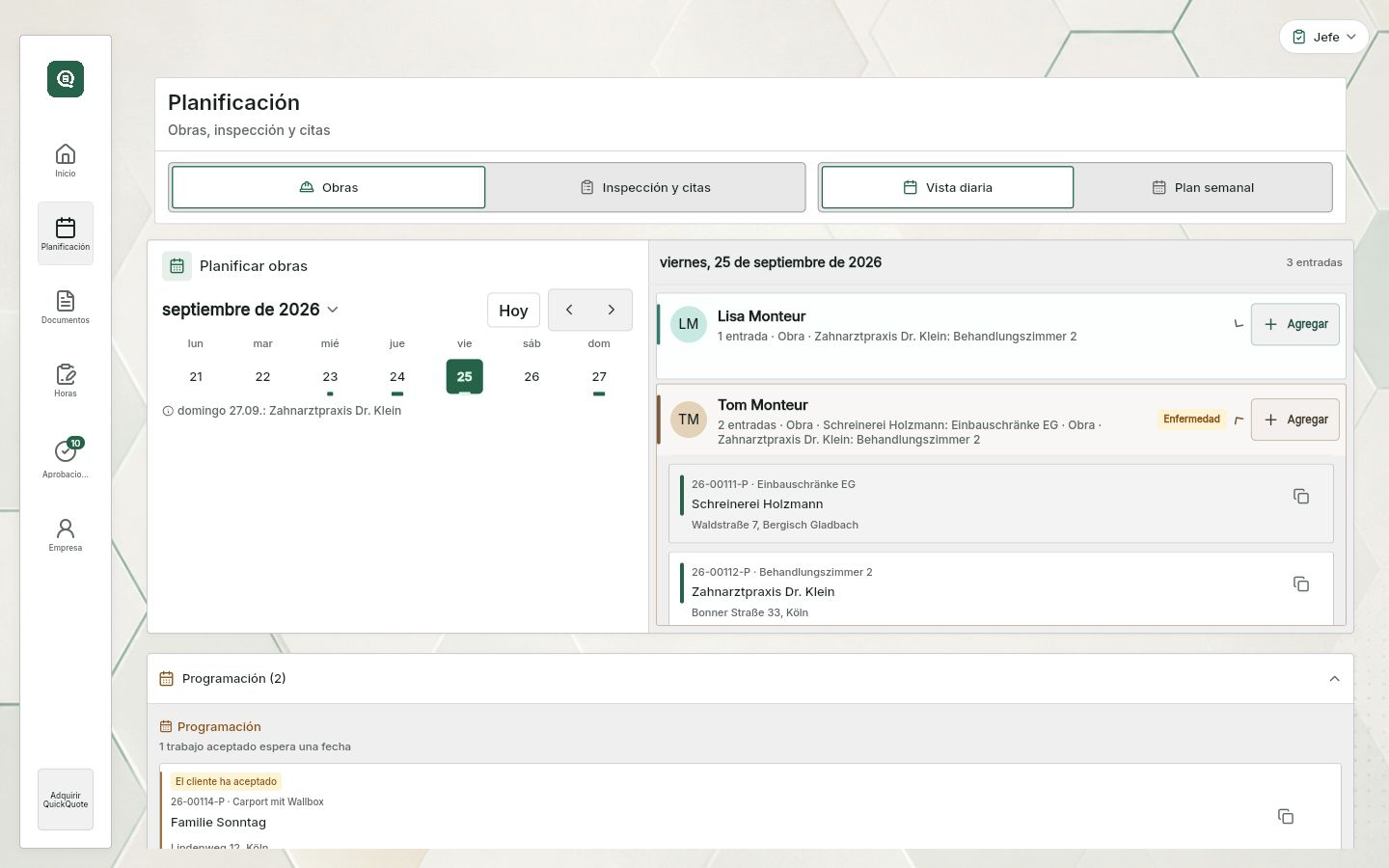The width and height of the screenshot is (1389, 868).
Task: Switch to the Inspección y citas tab
Action: click(645, 187)
